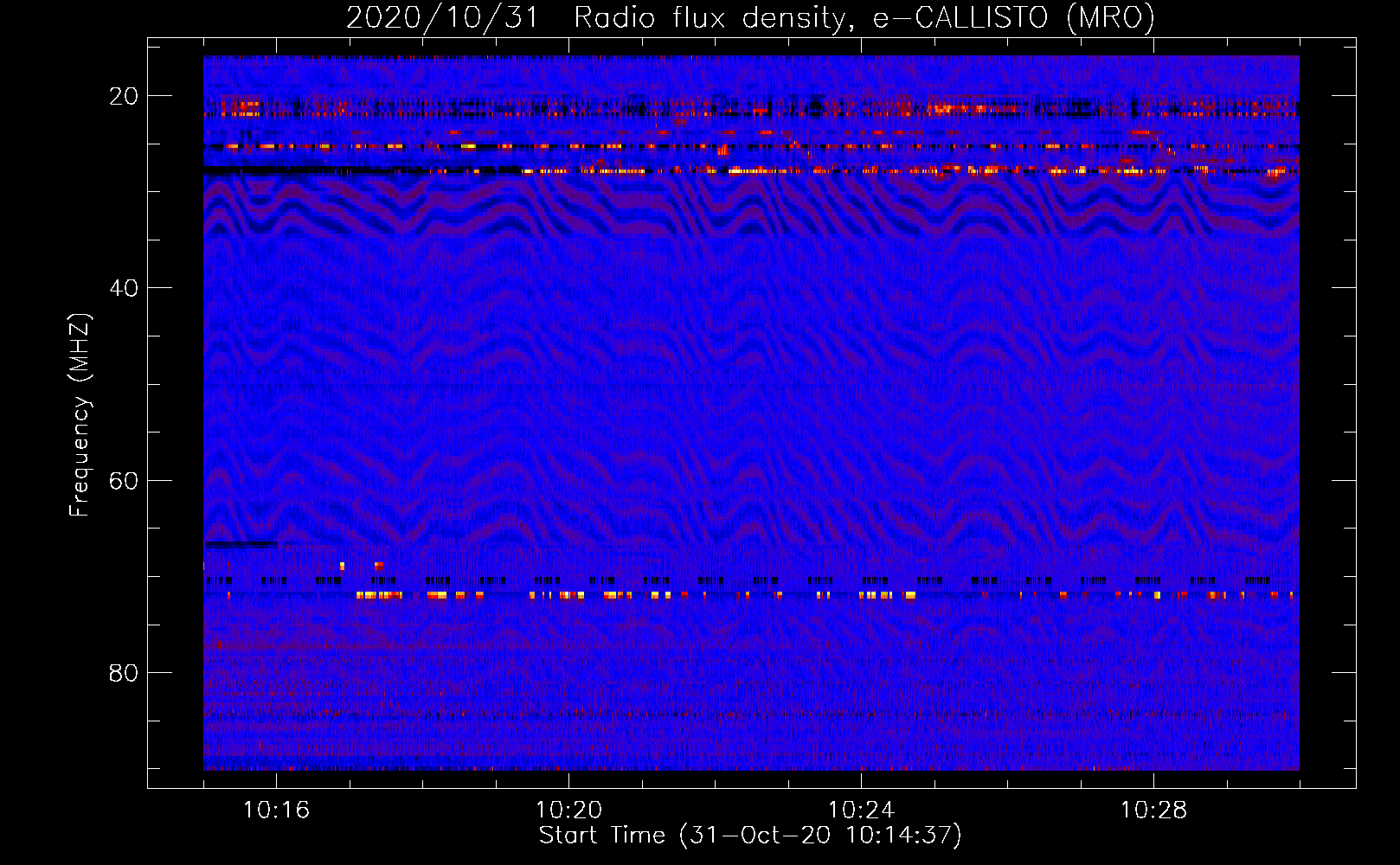Select the 40 frequency tick label
The height and width of the screenshot is (865, 1400).
pyautogui.click(x=124, y=288)
